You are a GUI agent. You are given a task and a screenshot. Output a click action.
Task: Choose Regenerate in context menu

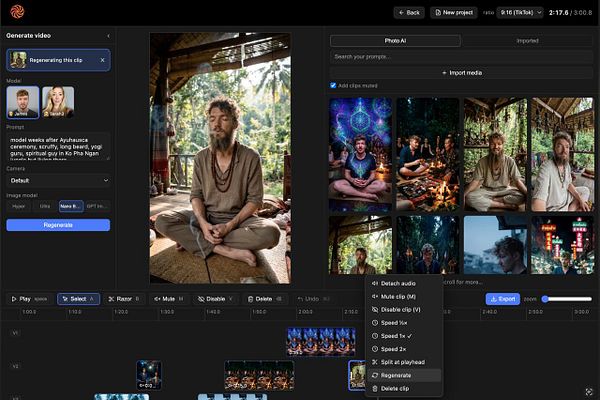404,376
